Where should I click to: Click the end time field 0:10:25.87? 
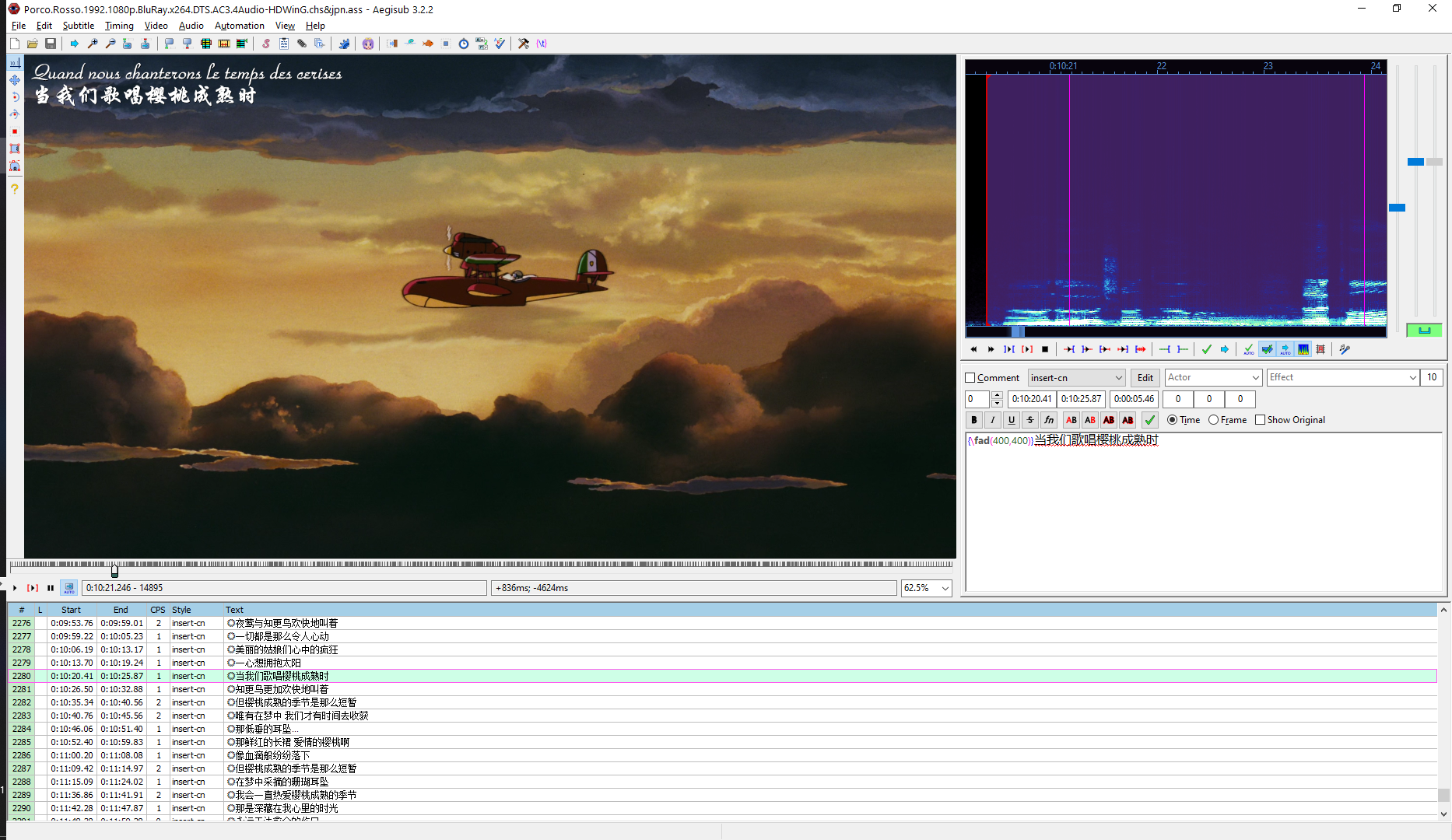coord(1082,399)
